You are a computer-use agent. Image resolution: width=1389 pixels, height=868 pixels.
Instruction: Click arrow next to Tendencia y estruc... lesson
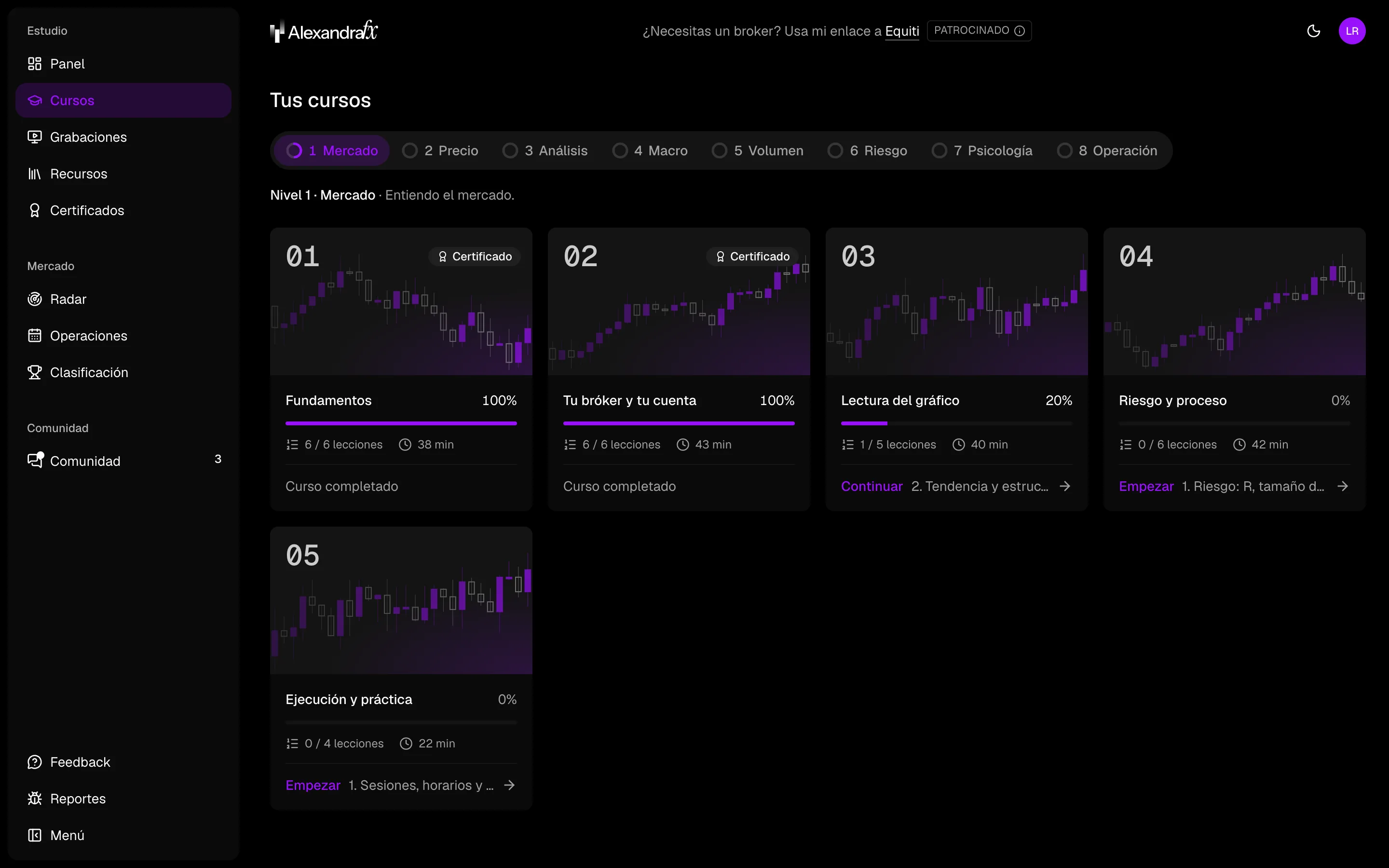(1065, 486)
